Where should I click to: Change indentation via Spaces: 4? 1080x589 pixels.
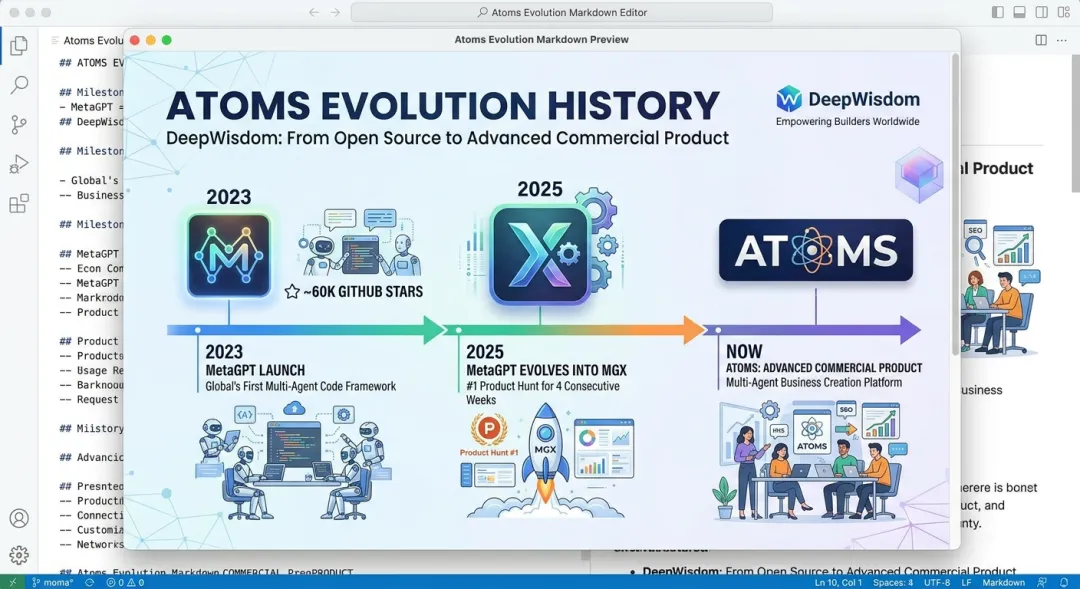coord(893,582)
